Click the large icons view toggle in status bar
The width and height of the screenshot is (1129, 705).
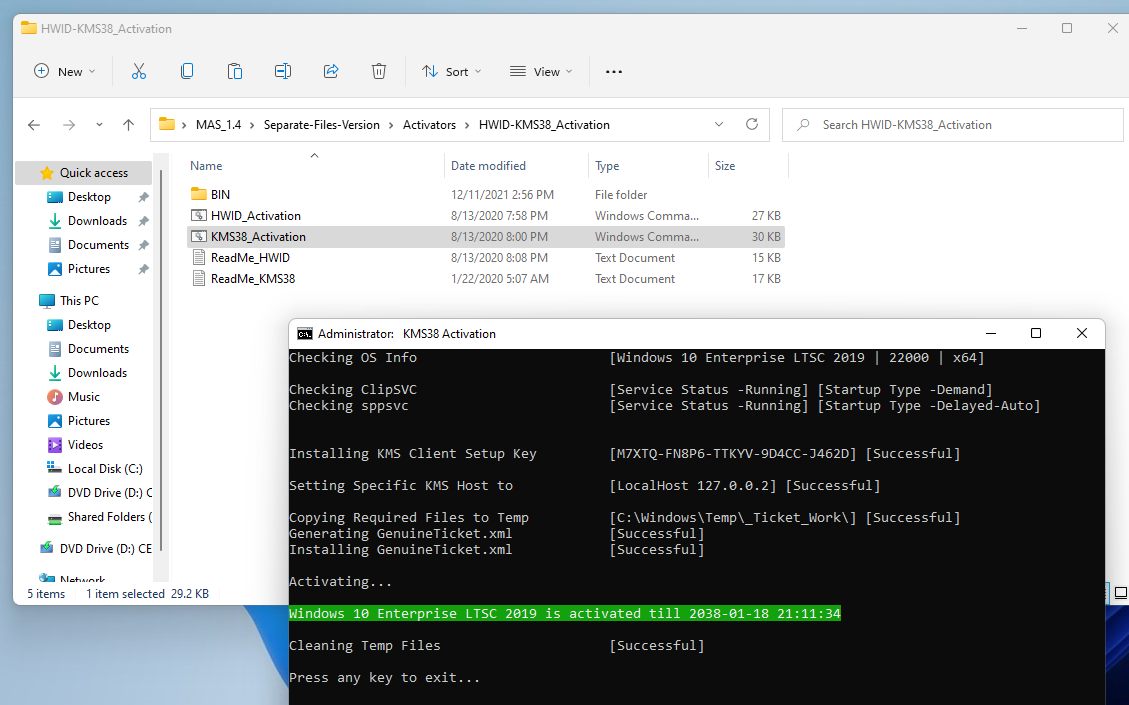pos(1120,593)
